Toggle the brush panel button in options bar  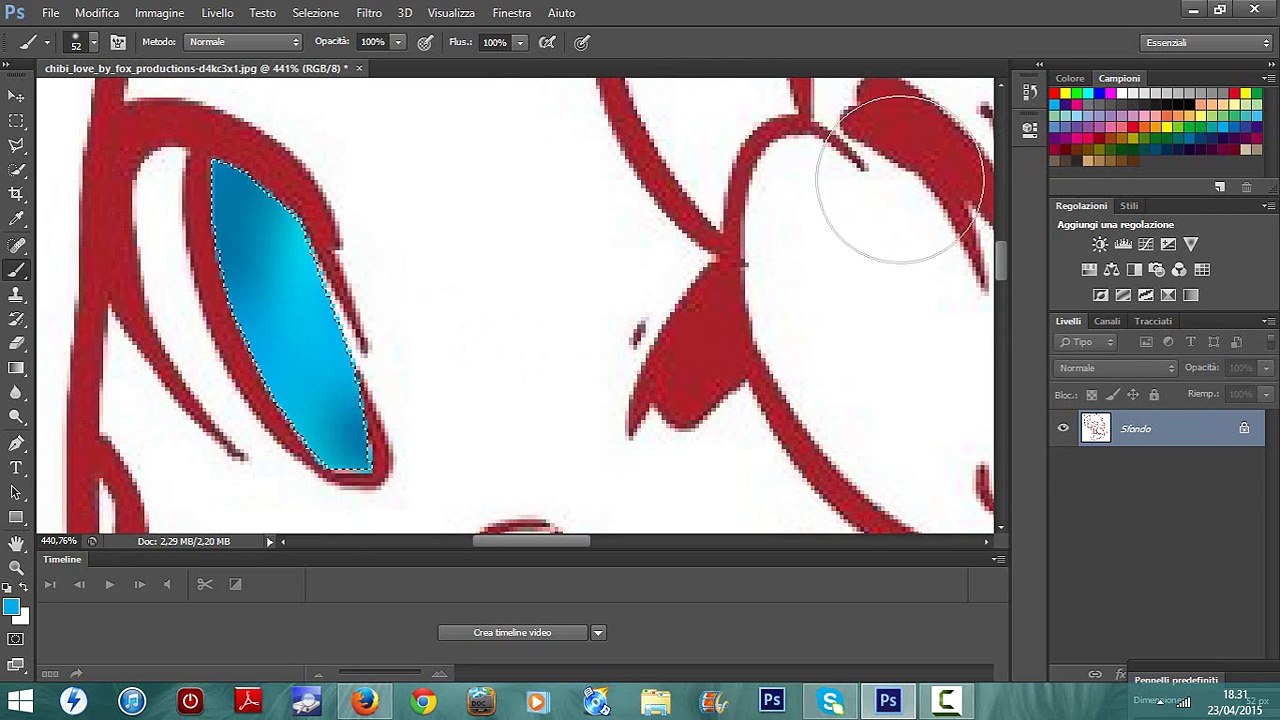118,42
